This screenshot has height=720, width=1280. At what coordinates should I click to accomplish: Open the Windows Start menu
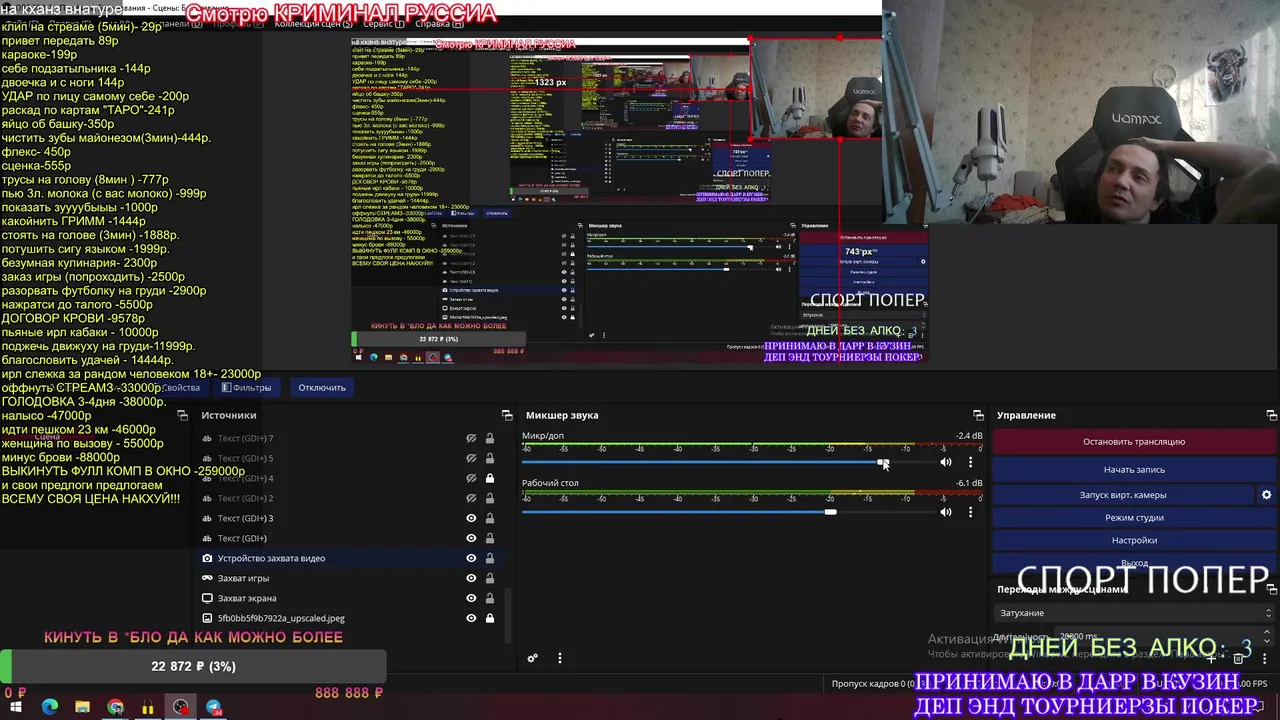coord(16,707)
